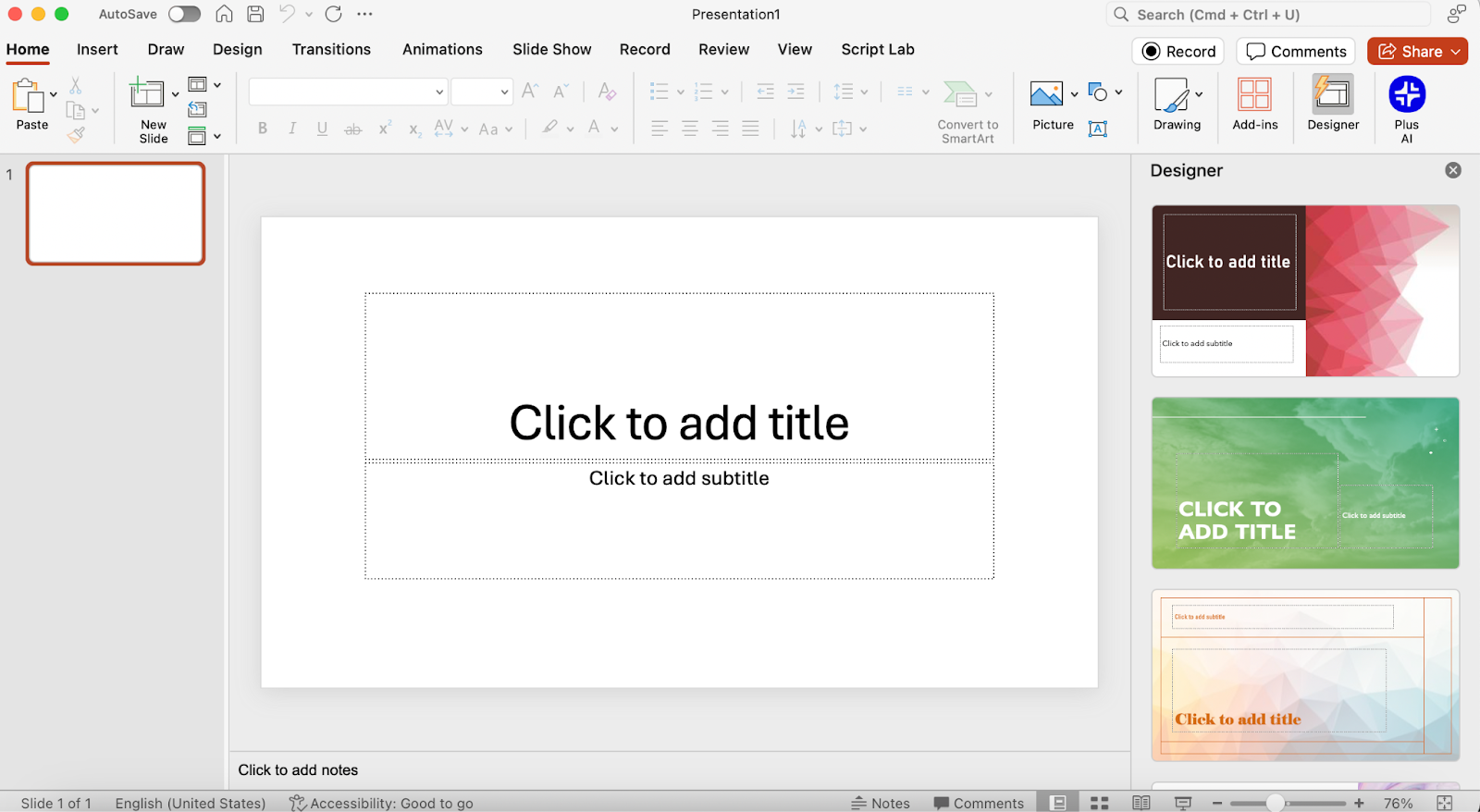
Task: Toggle the AutoSave switch
Action: (184, 14)
